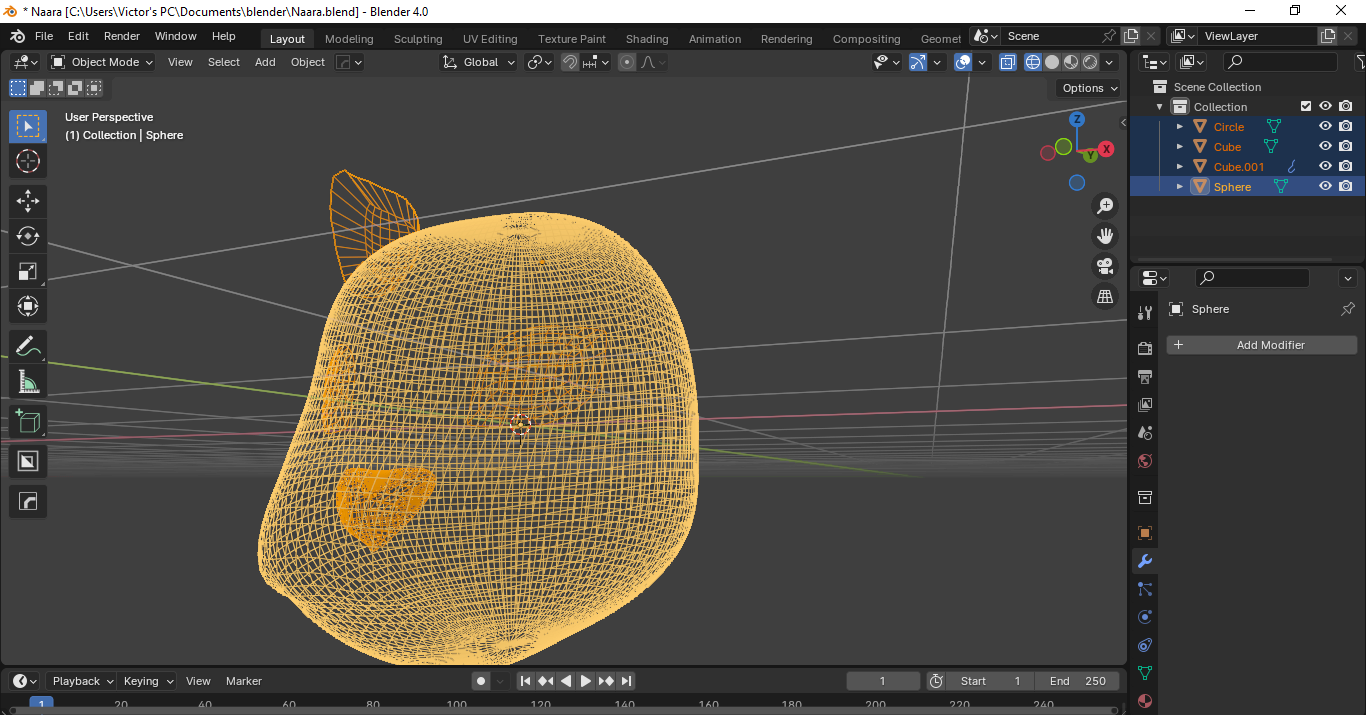Screen dimensions: 1366x715
Task: Toggle X-ray display mode
Action: [x=1008, y=62]
